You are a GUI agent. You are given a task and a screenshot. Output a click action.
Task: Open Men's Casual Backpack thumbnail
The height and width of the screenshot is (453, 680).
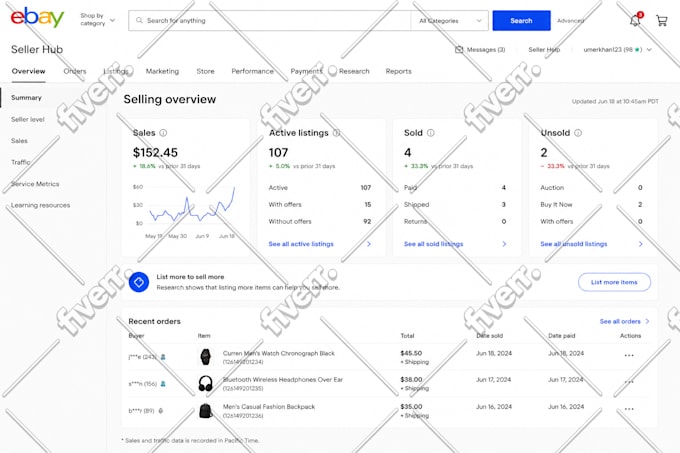pyautogui.click(x=206, y=411)
